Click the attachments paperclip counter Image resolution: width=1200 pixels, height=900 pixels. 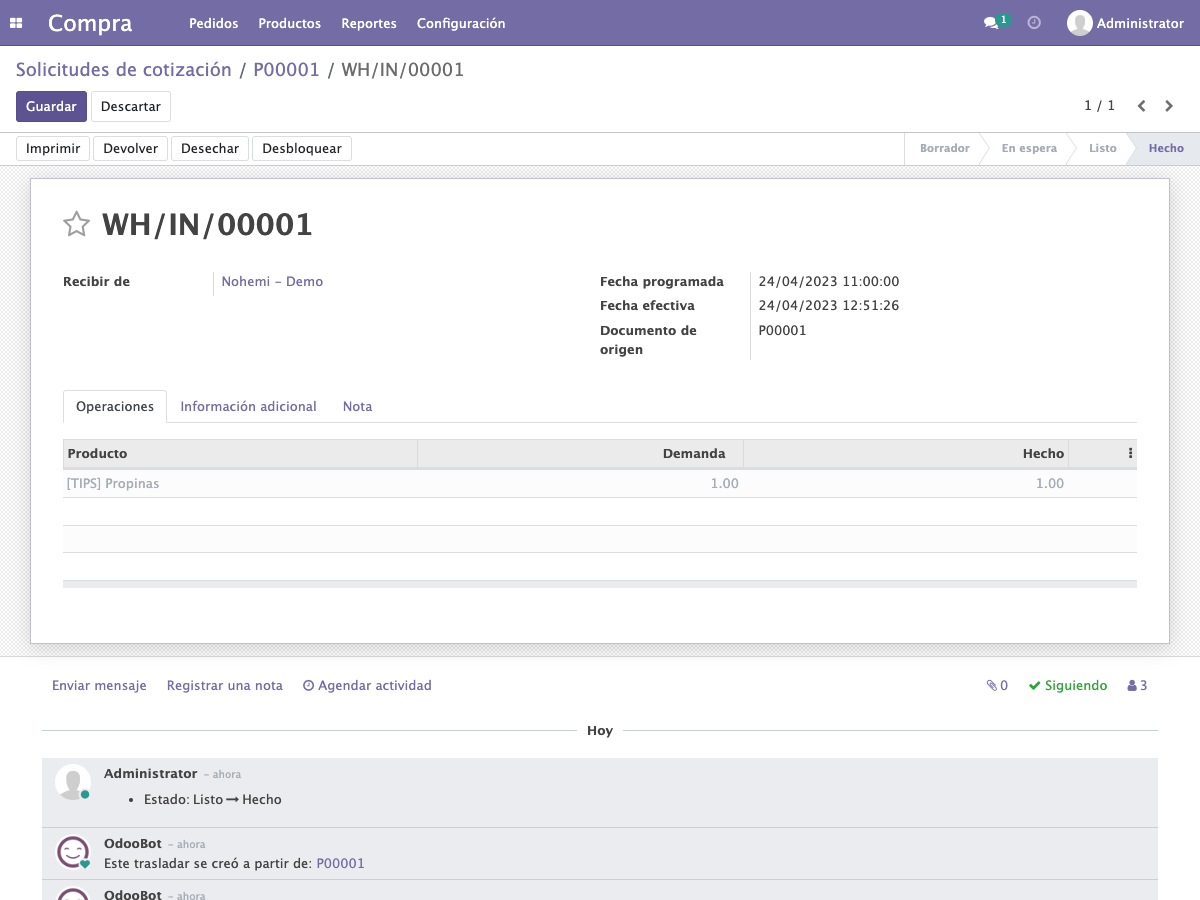[x=997, y=686]
